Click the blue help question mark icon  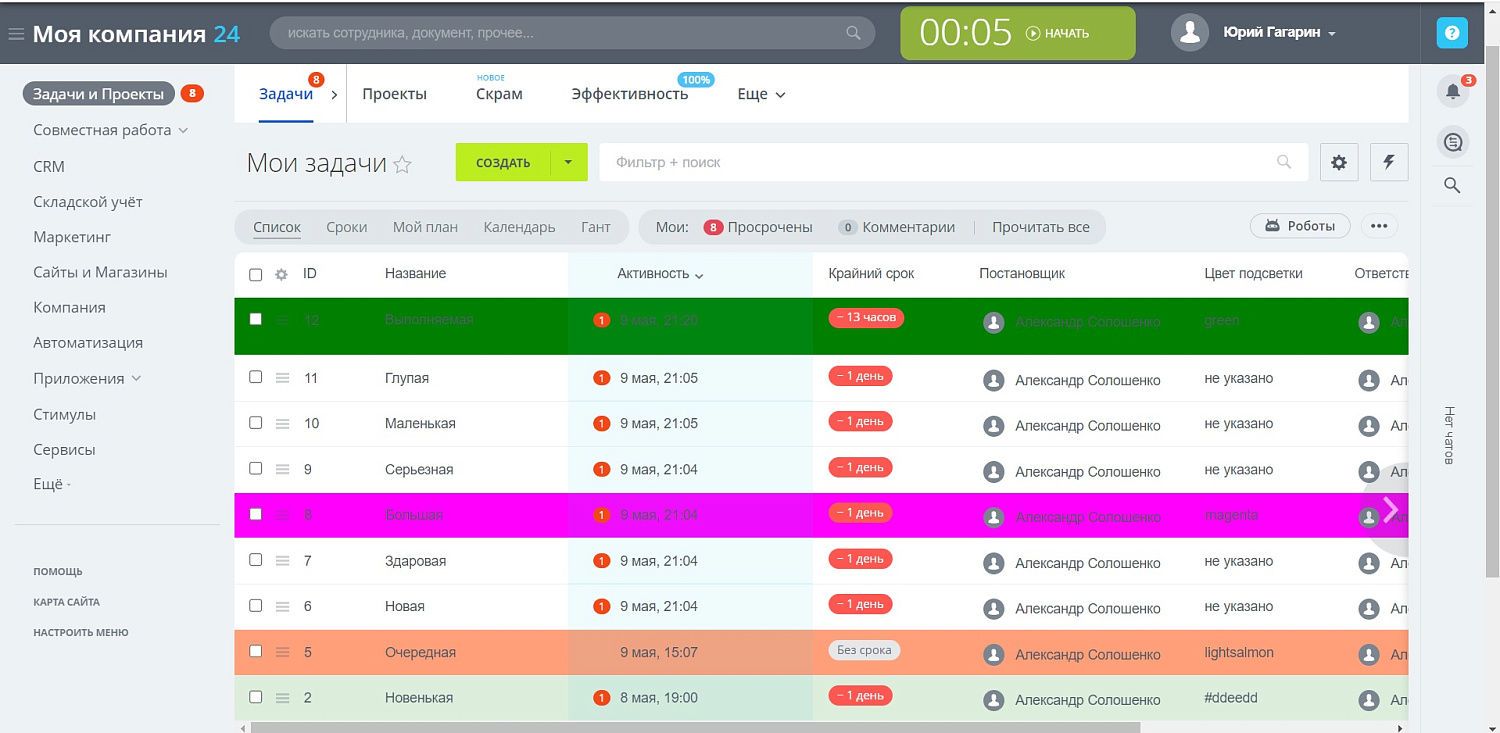click(x=1452, y=33)
